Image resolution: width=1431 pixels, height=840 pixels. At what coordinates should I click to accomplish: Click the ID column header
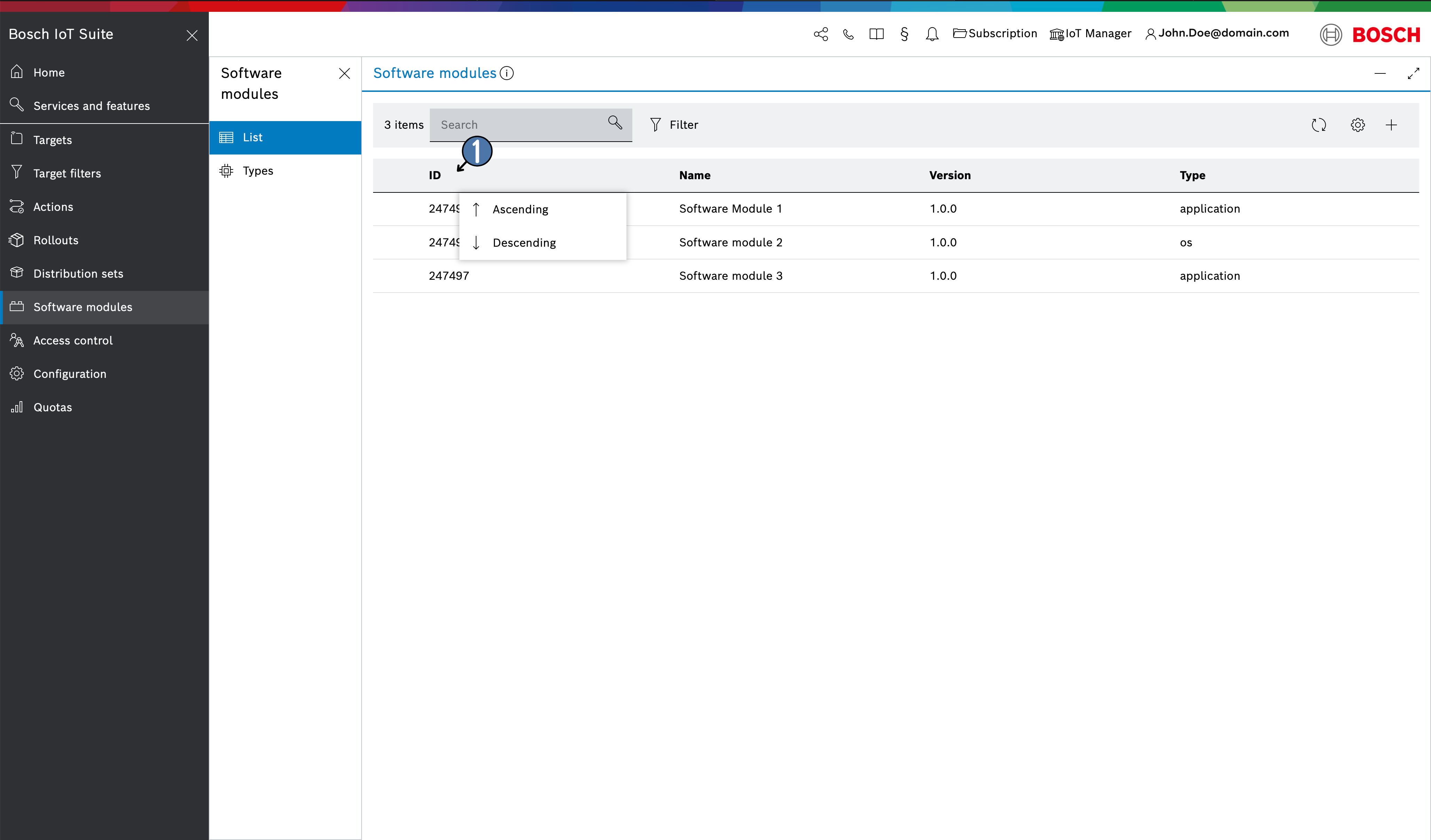coord(434,175)
